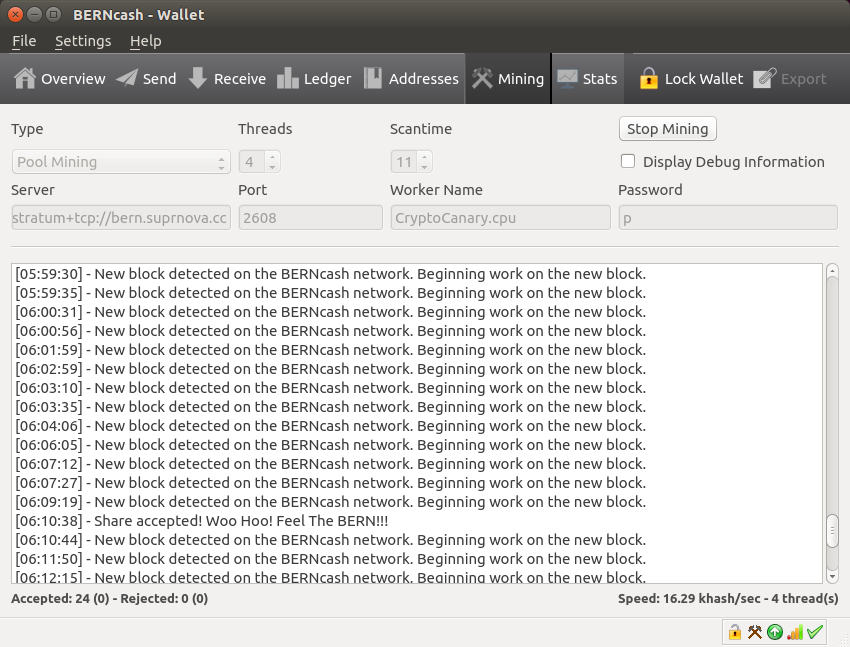The image size is (850, 647).
Task: Close the BERNcash Wallet window
Action: [16, 15]
